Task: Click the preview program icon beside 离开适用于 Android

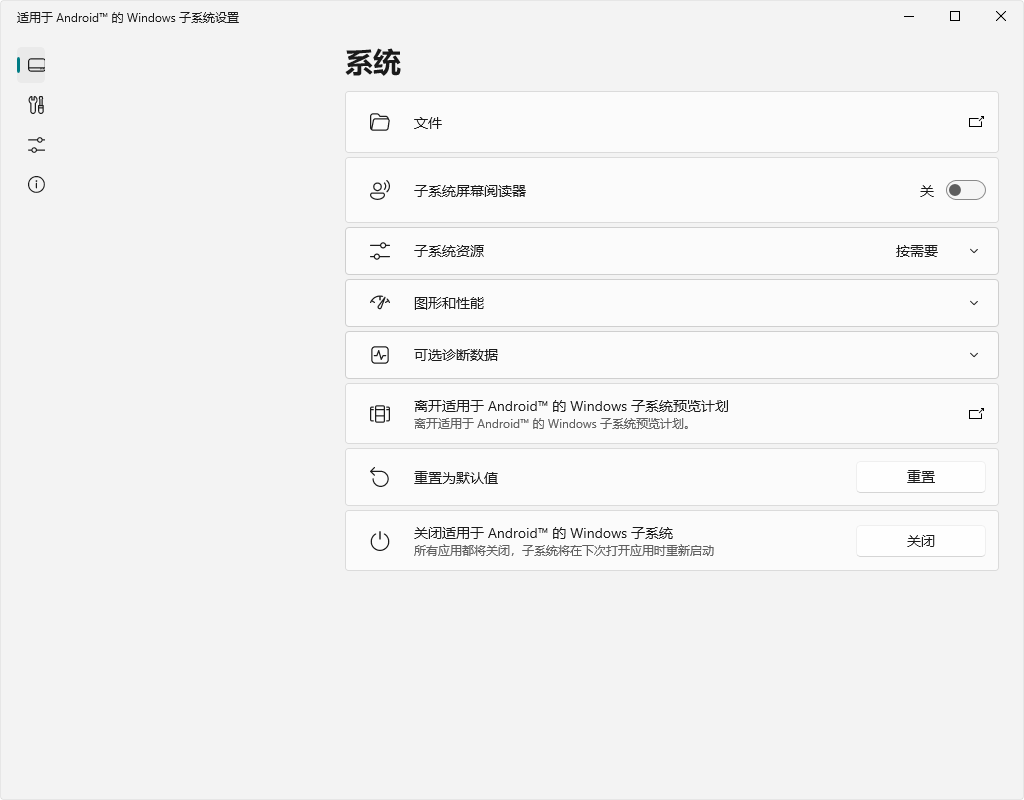Action: tap(379, 414)
